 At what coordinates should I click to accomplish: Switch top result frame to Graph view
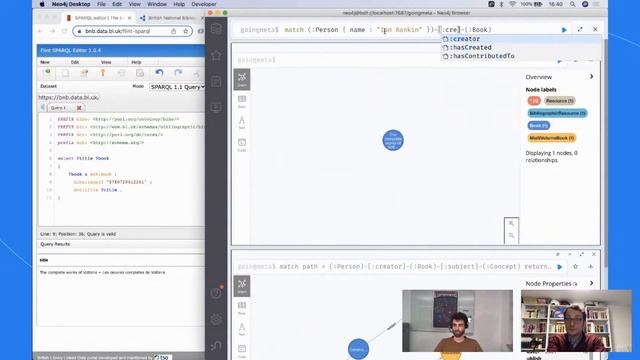242,79
